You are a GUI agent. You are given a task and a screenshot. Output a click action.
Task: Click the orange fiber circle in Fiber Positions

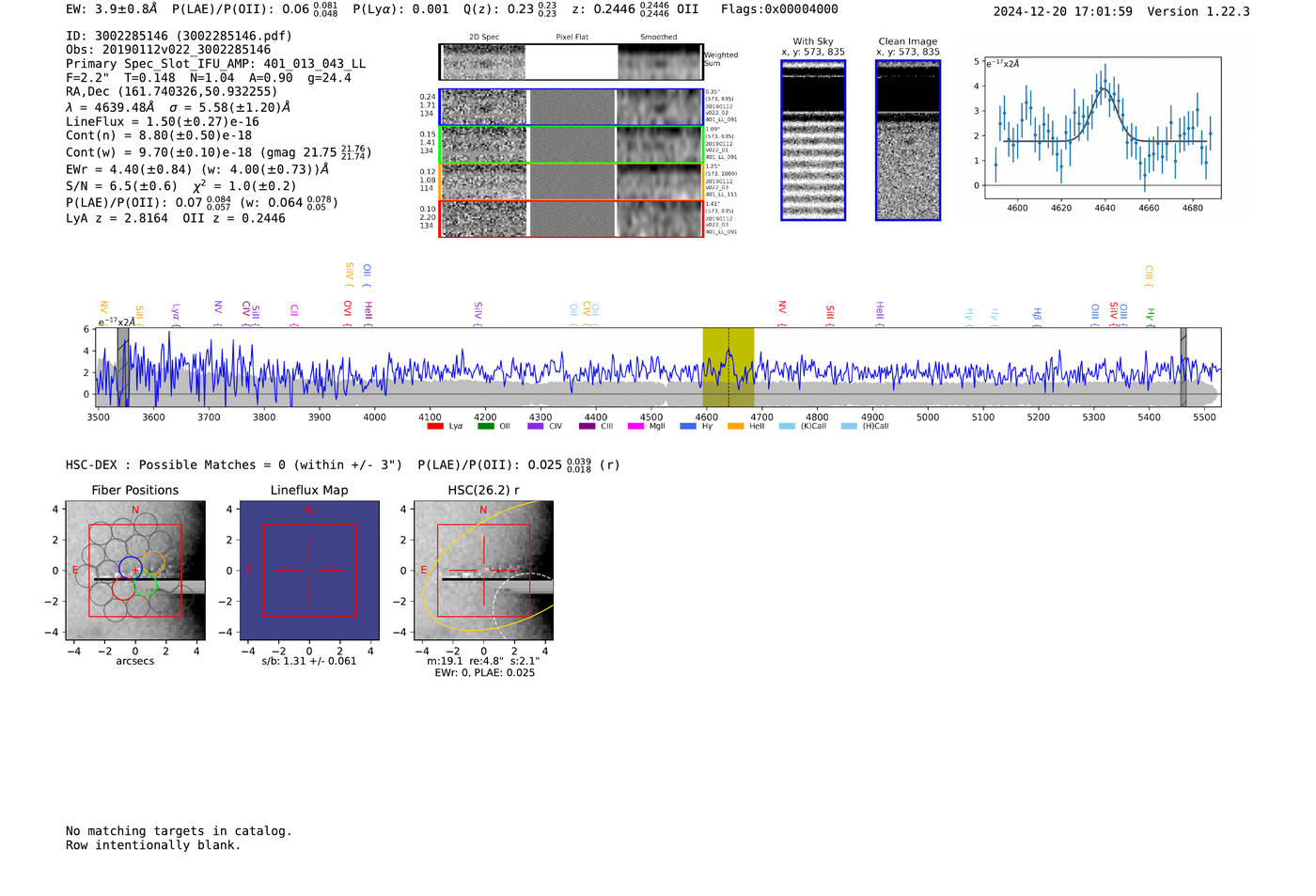pyautogui.click(x=154, y=562)
